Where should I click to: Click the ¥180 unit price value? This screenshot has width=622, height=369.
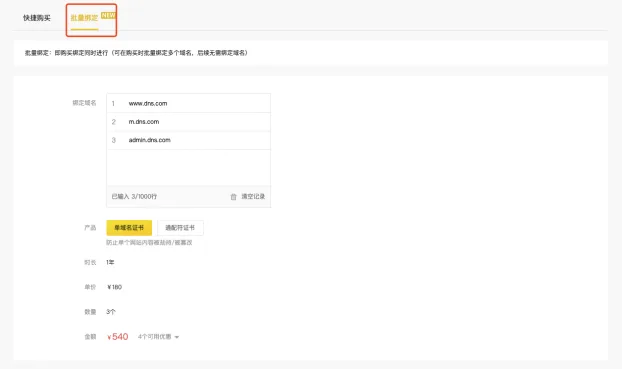pos(114,287)
